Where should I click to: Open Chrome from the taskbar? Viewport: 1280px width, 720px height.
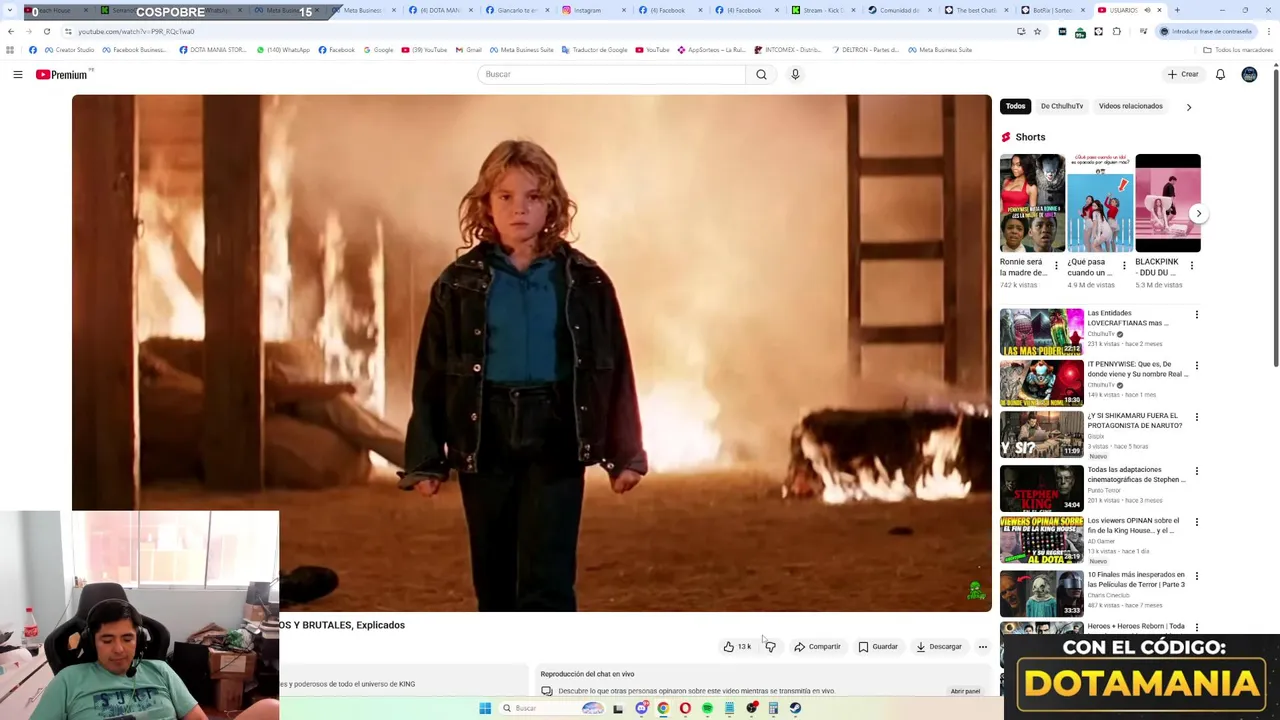pos(663,708)
